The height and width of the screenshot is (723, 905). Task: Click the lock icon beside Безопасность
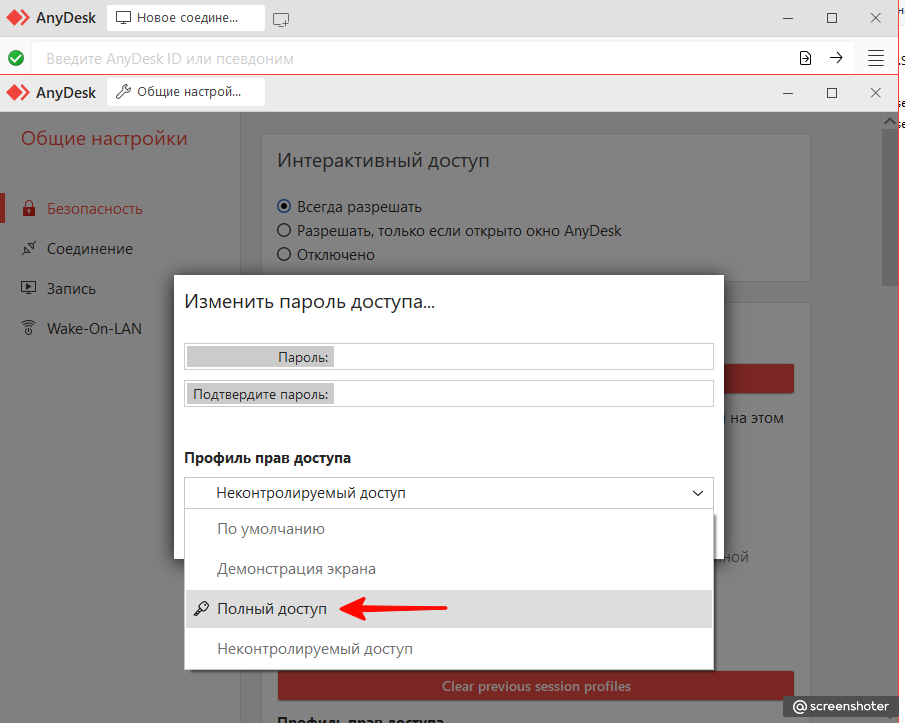28,208
